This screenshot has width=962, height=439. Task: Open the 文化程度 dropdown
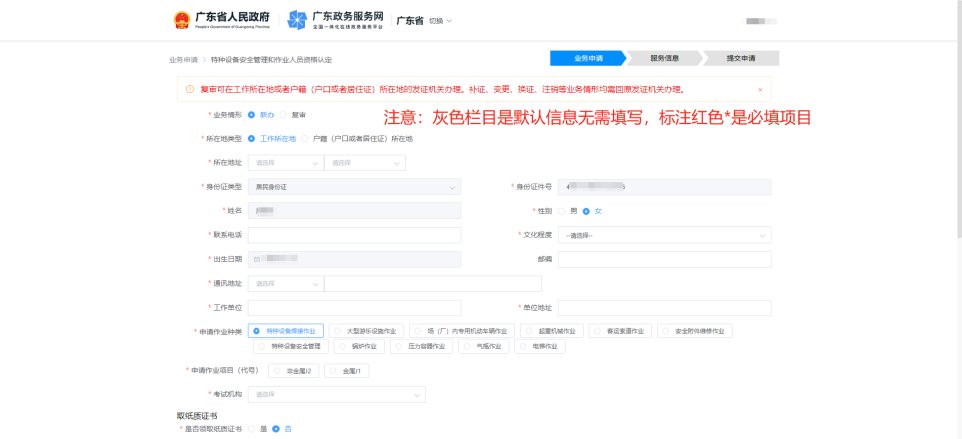pyautogui.click(x=664, y=236)
